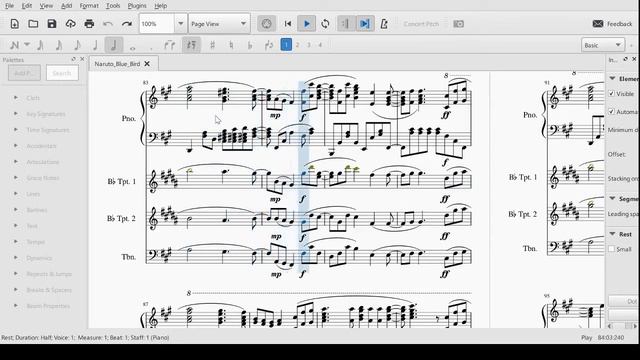Apply sharp accidental
The height and width of the screenshot is (360, 640).
coord(212,45)
